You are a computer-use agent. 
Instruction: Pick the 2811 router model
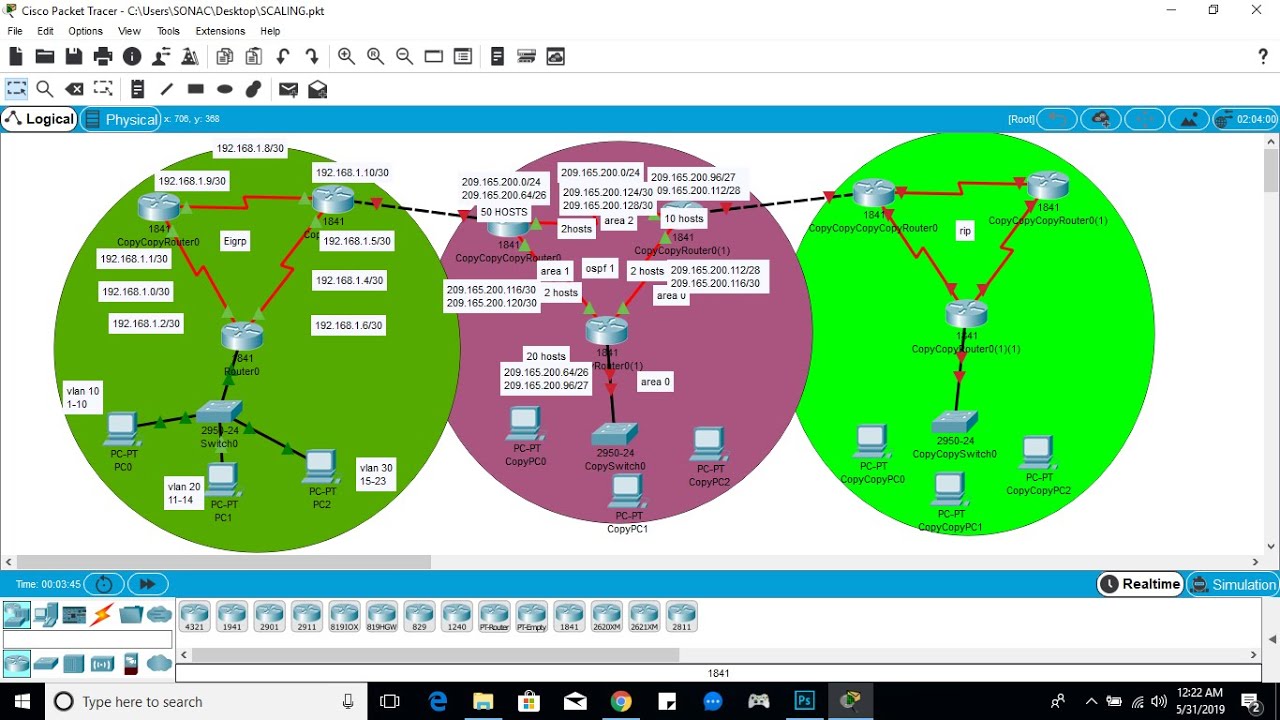tap(681, 617)
